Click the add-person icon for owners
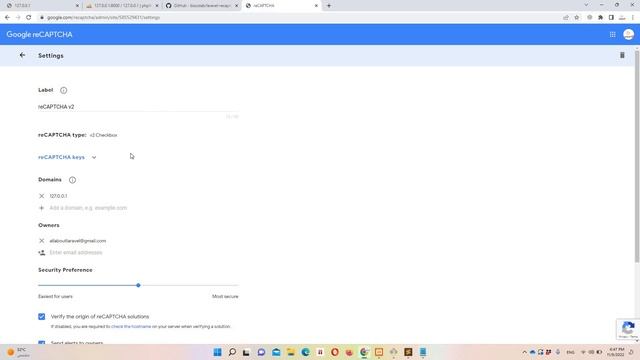 42,253
